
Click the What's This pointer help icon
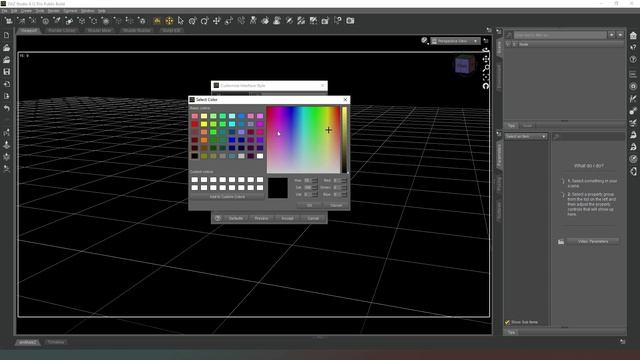coord(633,48)
